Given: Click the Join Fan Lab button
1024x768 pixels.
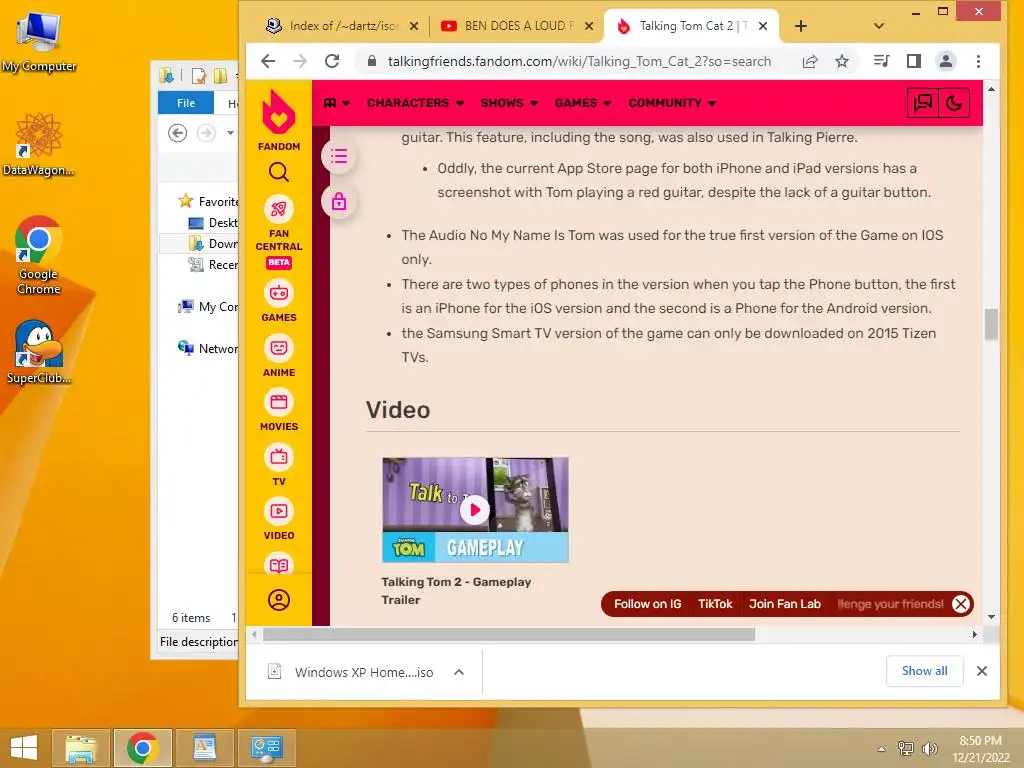Looking at the screenshot, I should pyautogui.click(x=784, y=604).
